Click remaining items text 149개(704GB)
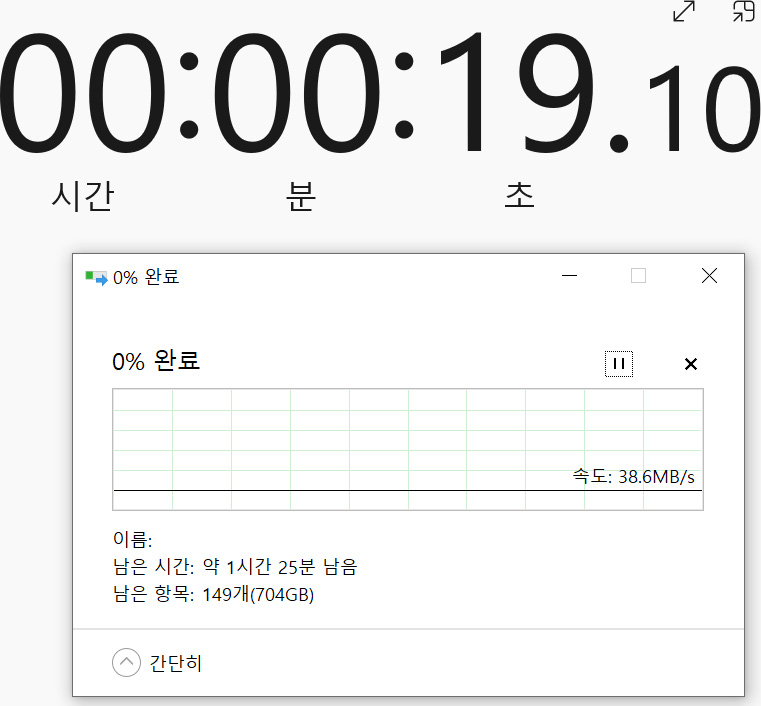Screen dimensions: 761x706 point(258,594)
